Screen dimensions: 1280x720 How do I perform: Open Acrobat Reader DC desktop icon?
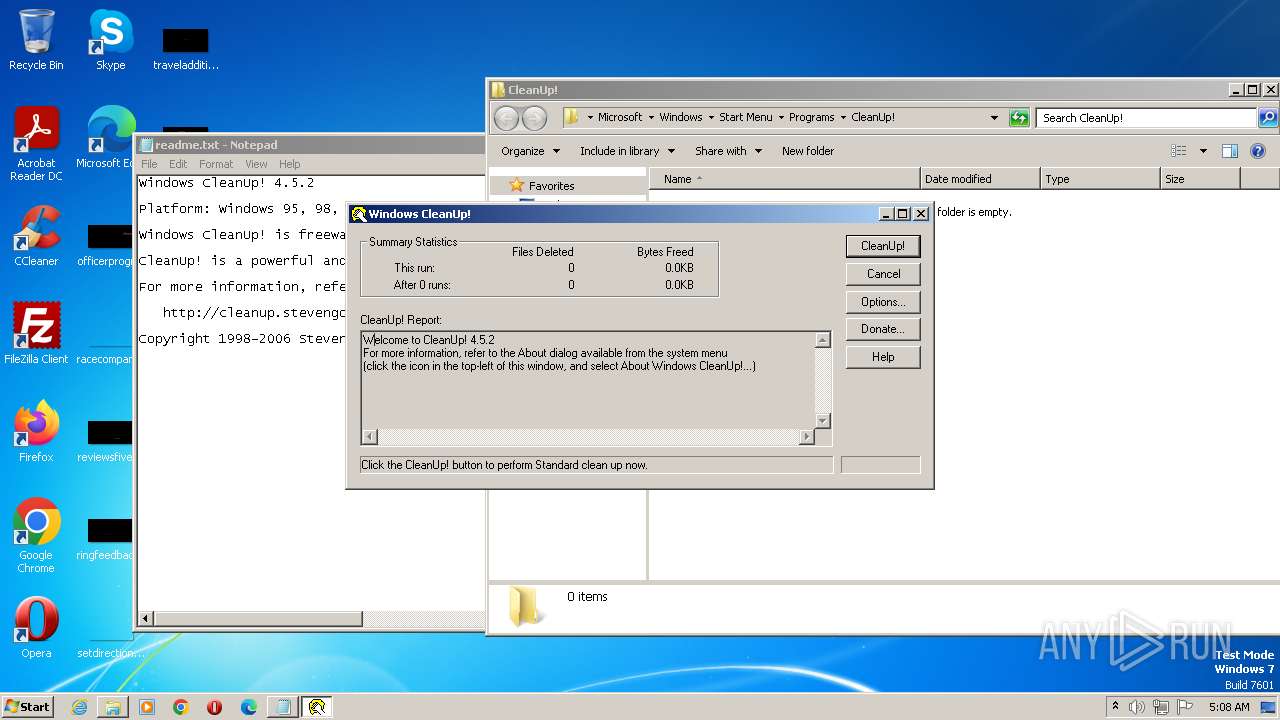click(36, 144)
